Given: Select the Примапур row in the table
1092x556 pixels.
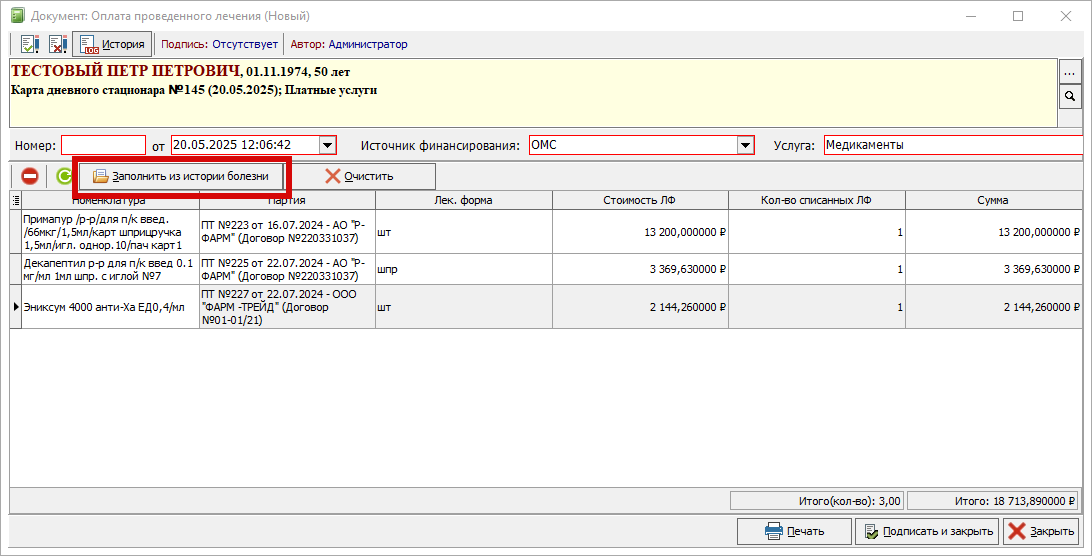Looking at the screenshot, I should point(546,232).
